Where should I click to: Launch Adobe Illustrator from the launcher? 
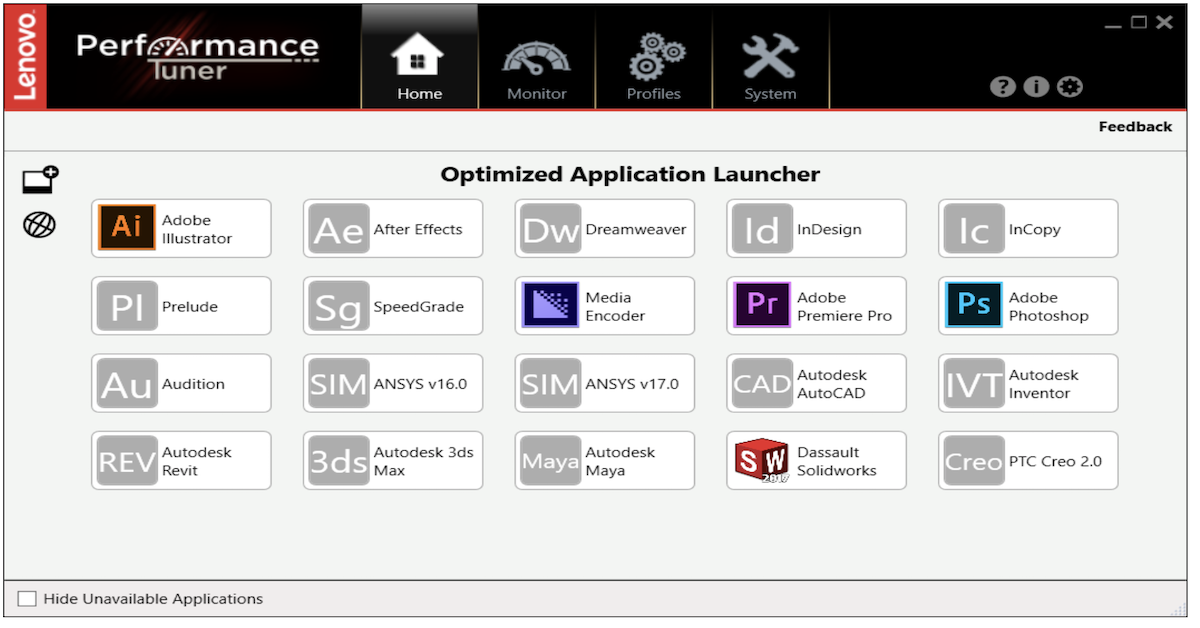pos(181,229)
